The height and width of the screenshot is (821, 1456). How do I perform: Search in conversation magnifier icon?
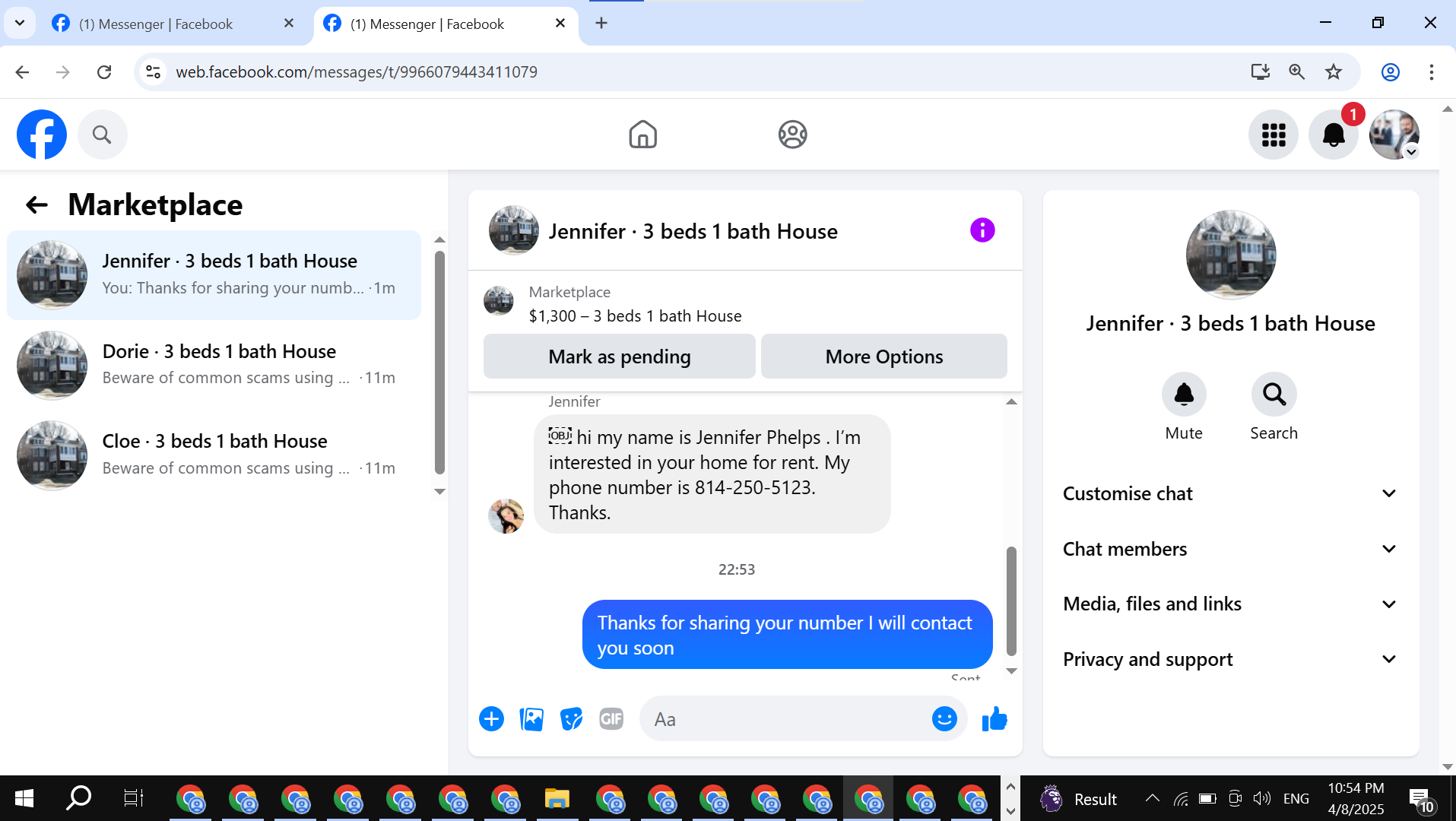(x=1274, y=394)
